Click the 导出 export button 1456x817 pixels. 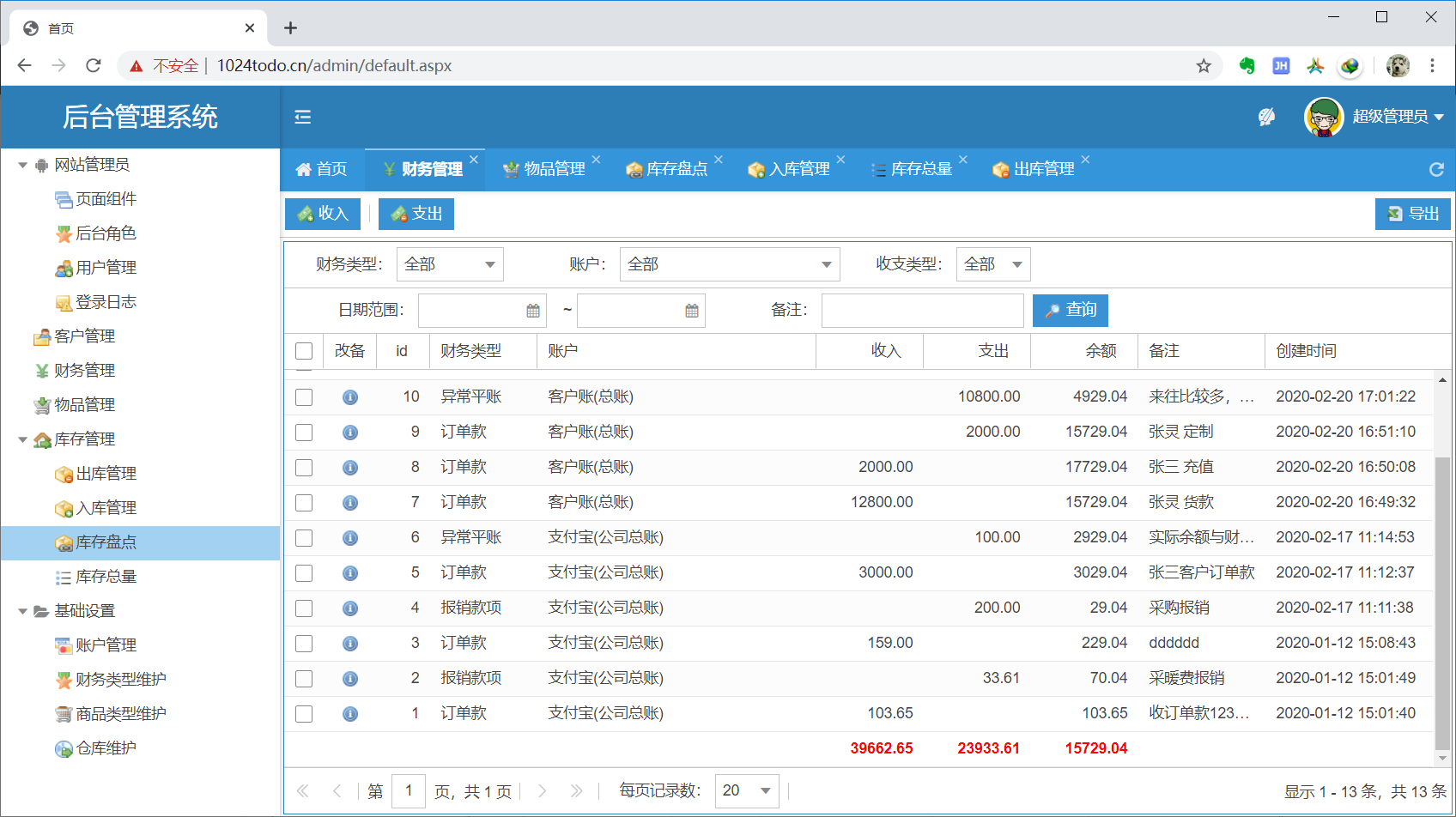[1413, 214]
